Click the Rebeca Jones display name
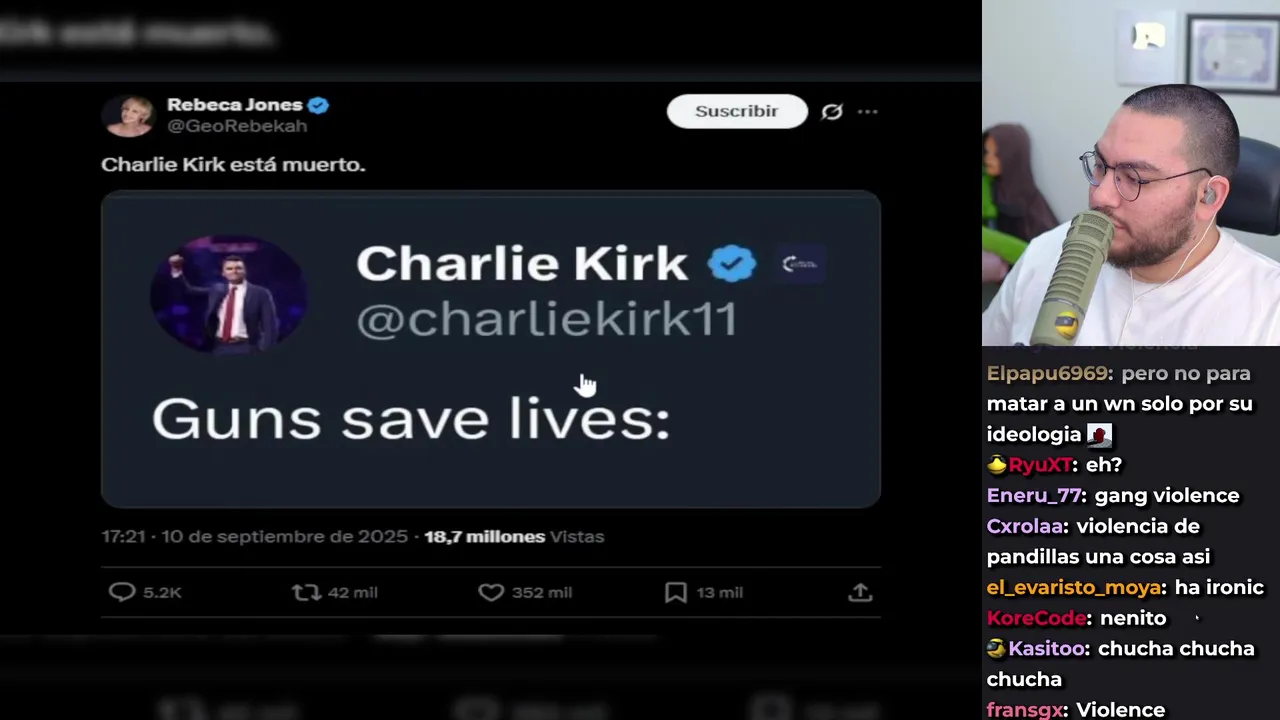Viewport: 1280px width, 720px height. coord(234,105)
